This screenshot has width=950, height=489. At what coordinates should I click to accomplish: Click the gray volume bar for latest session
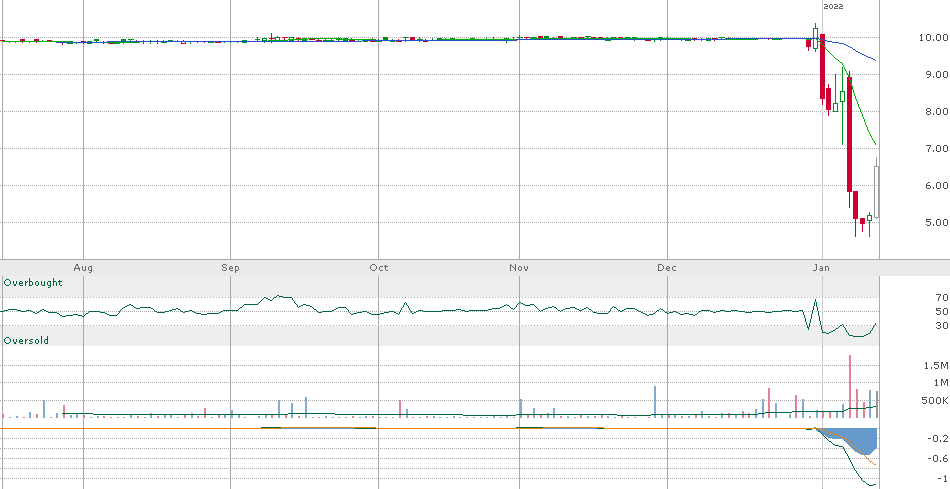(876, 404)
